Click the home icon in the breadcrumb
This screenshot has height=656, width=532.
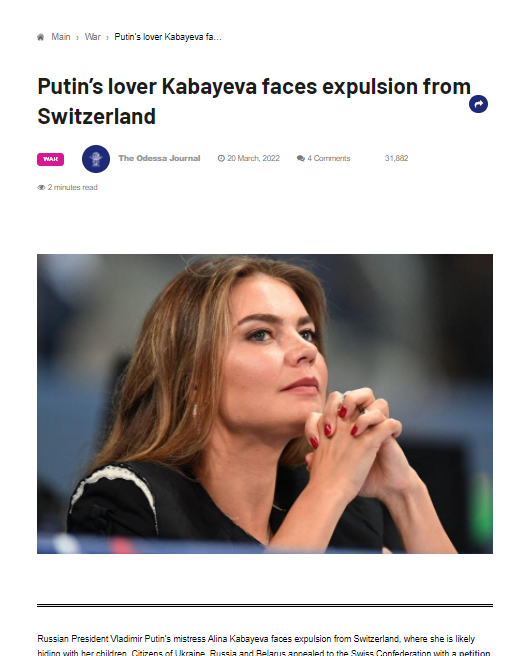click(41, 37)
